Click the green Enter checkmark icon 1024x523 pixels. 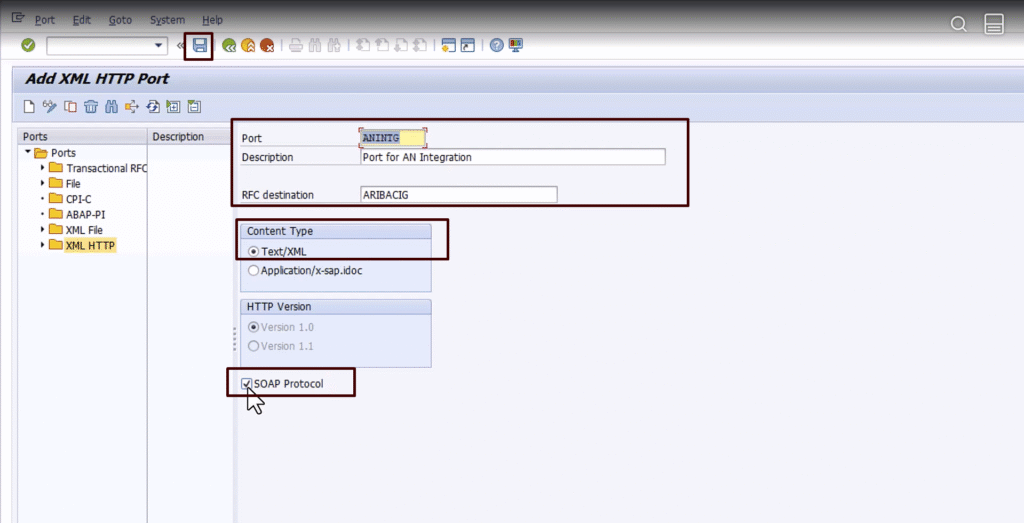28,45
